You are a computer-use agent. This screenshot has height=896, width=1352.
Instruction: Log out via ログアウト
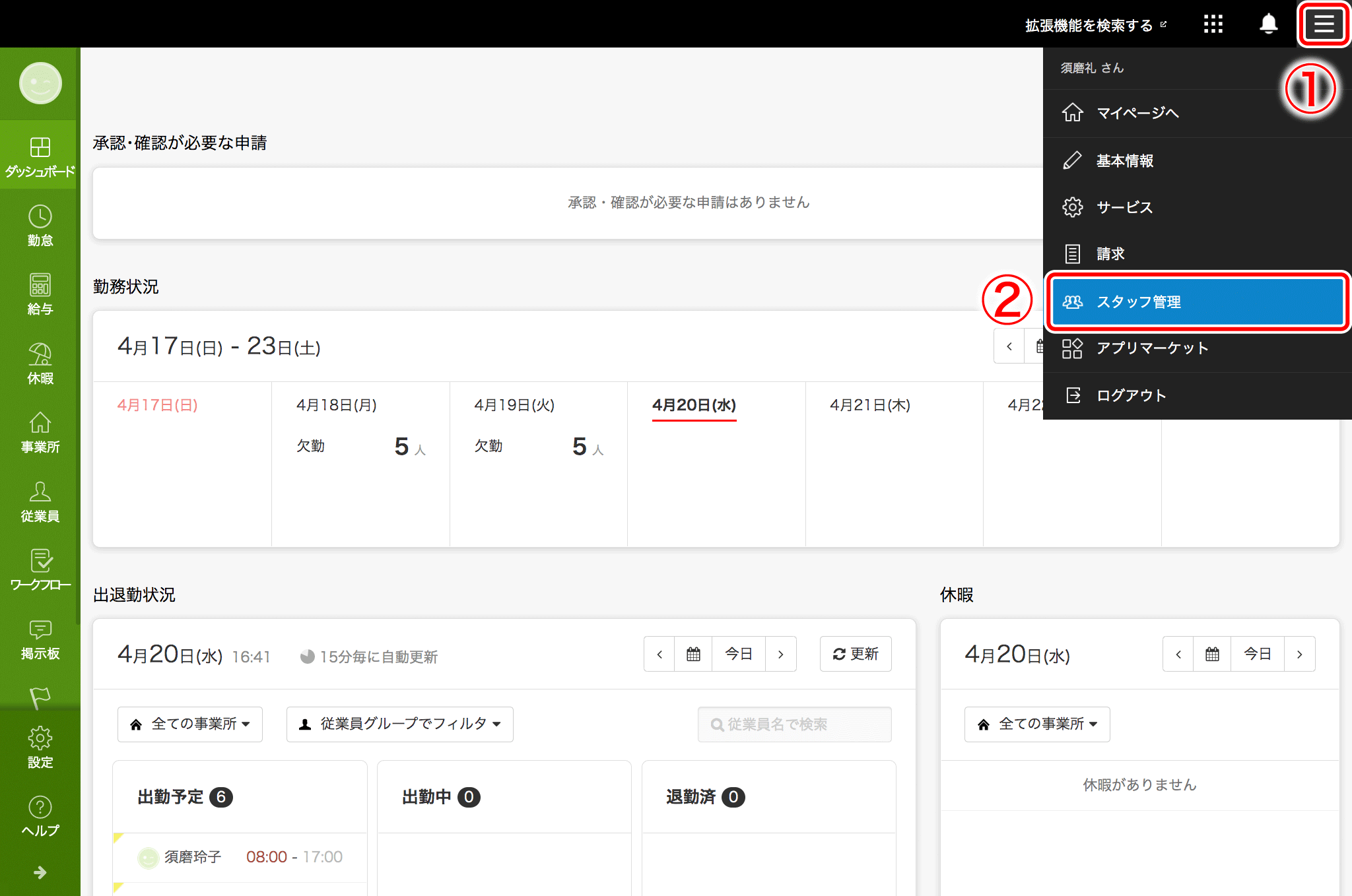coord(1197,395)
